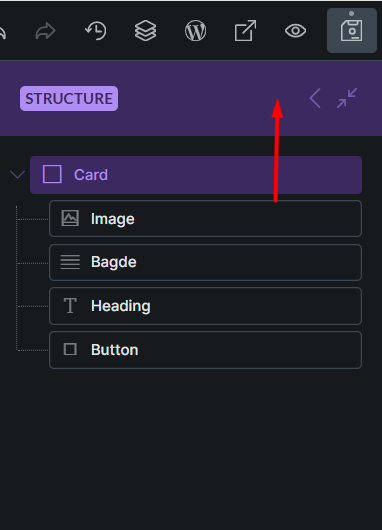Collapse all structure items with arrows icon
This screenshot has height=530, width=382.
click(347, 98)
